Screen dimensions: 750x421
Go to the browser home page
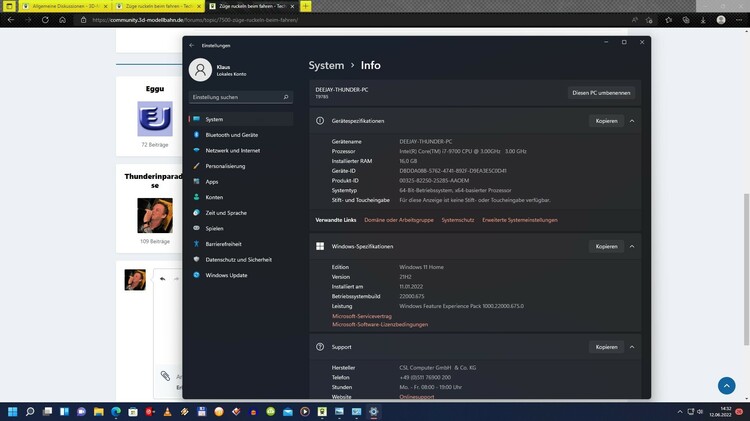62,20
